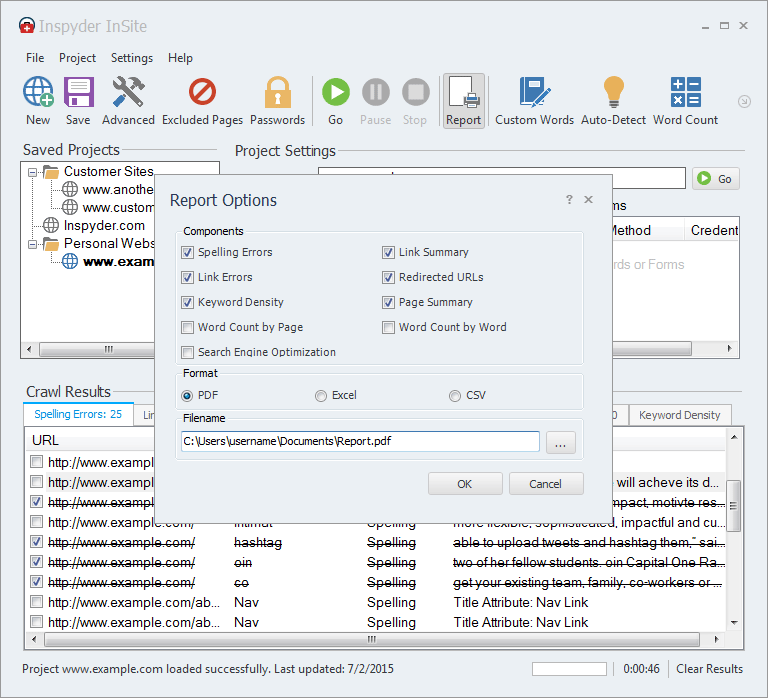Screen dimensions: 768x698
Task: Check the first http://www.exampl… result row checkbox
Action: (x=36, y=461)
